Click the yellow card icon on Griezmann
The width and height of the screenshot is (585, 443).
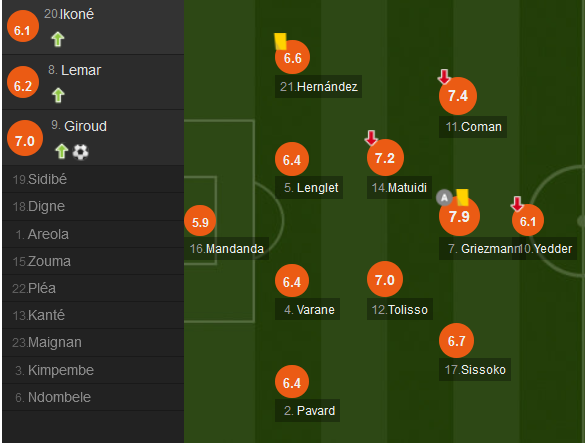(462, 197)
